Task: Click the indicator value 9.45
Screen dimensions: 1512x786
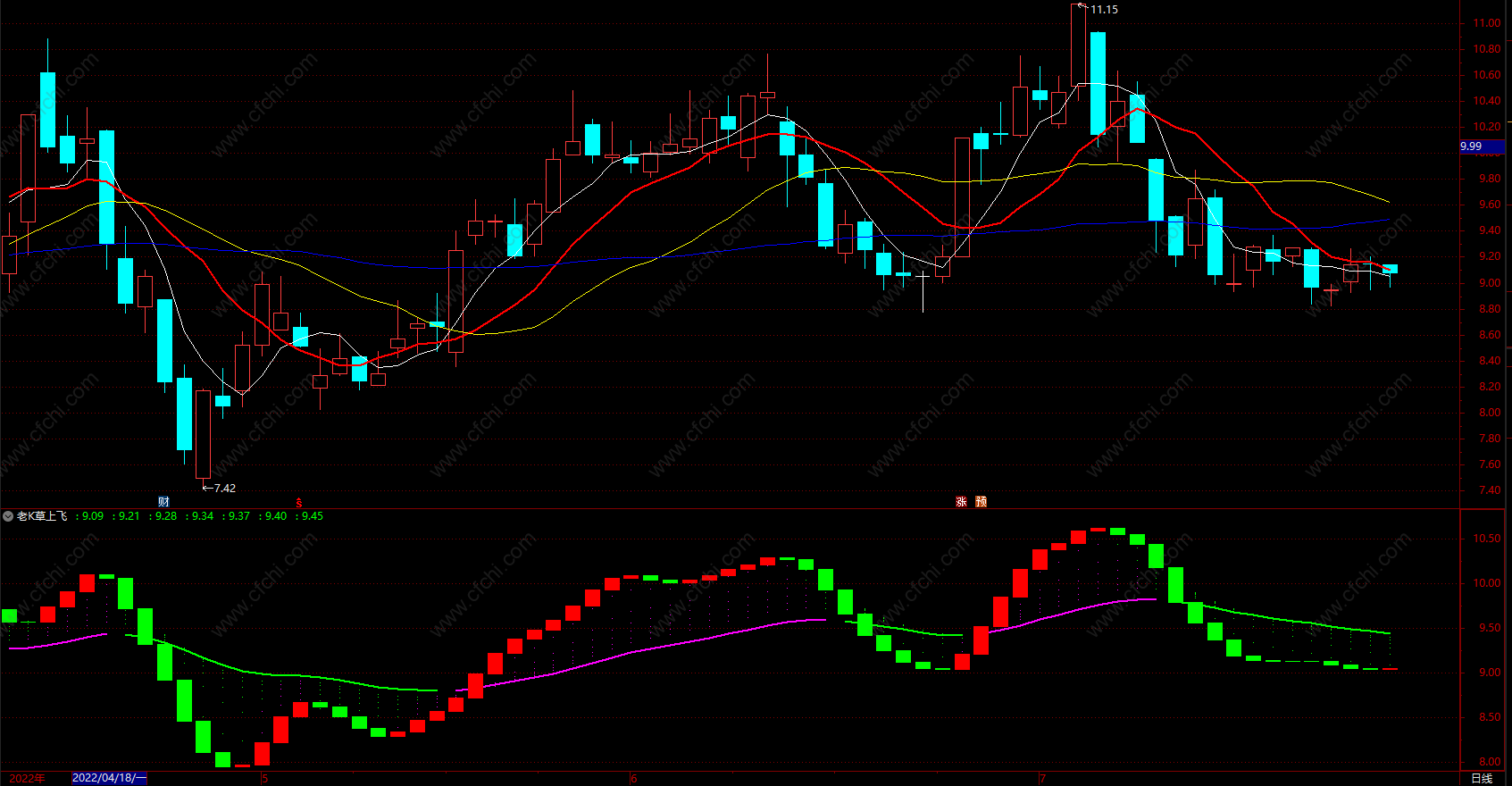Action: (313, 516)
